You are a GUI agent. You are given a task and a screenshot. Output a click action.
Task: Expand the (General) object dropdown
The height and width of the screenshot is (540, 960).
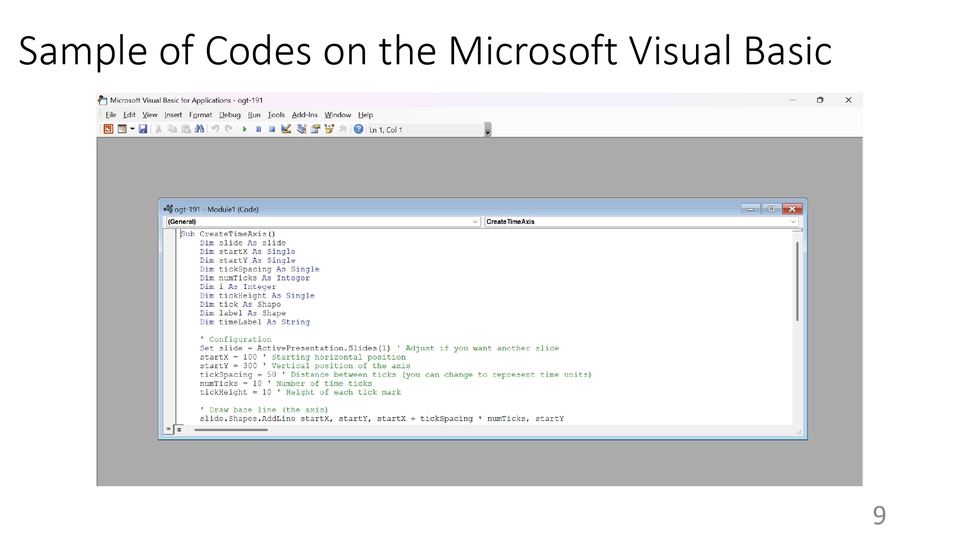pos(475,222)
